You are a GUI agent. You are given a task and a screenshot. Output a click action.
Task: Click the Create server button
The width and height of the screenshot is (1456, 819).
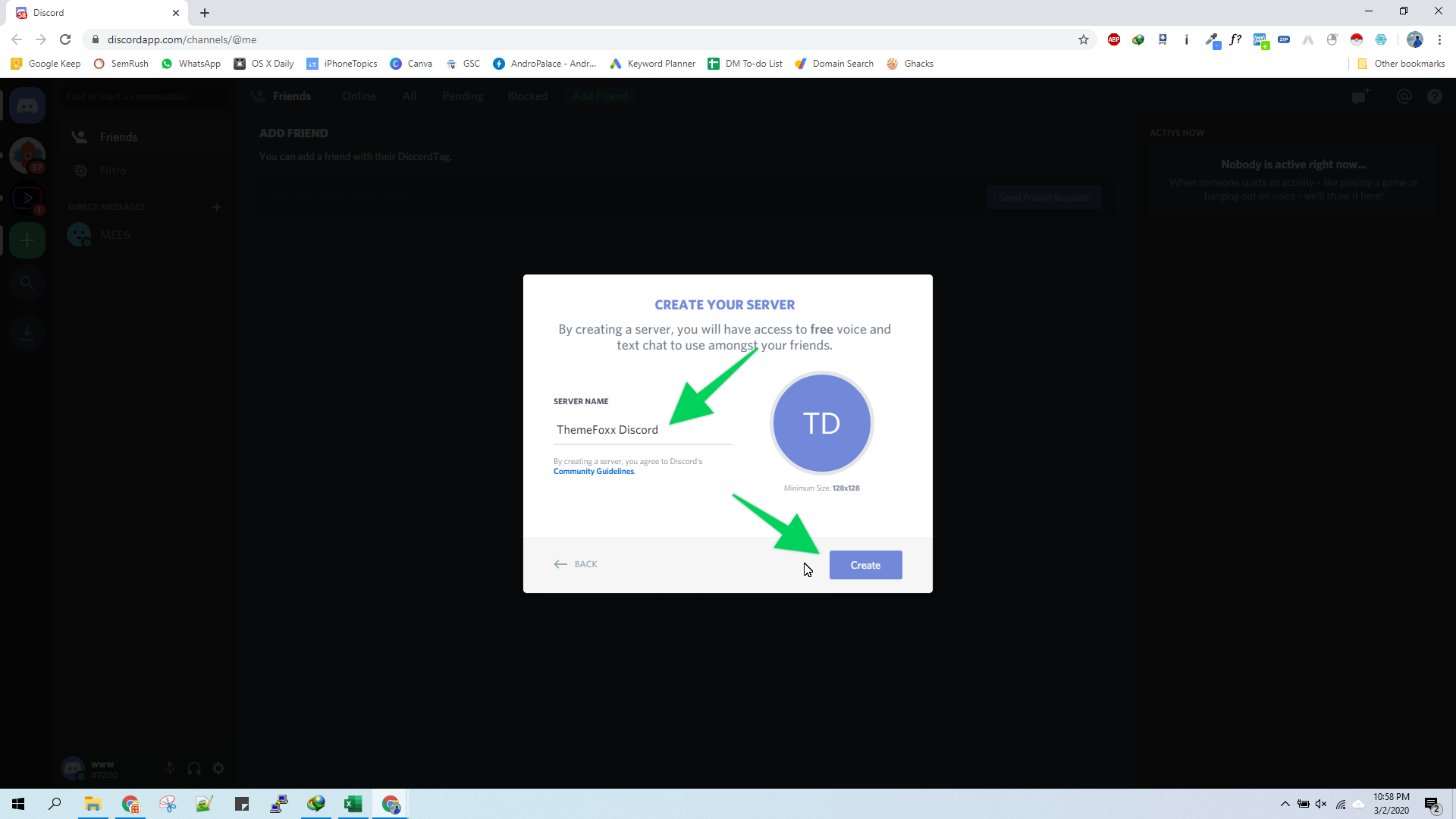click(x=865, y=565)
